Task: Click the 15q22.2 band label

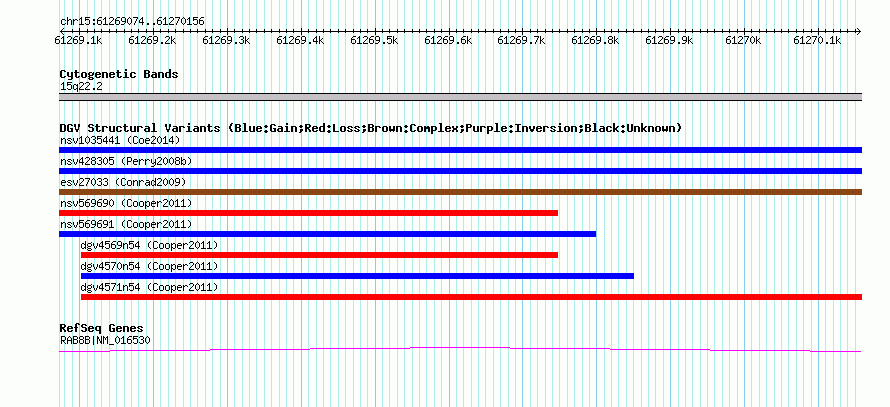Action: (81, 87)
